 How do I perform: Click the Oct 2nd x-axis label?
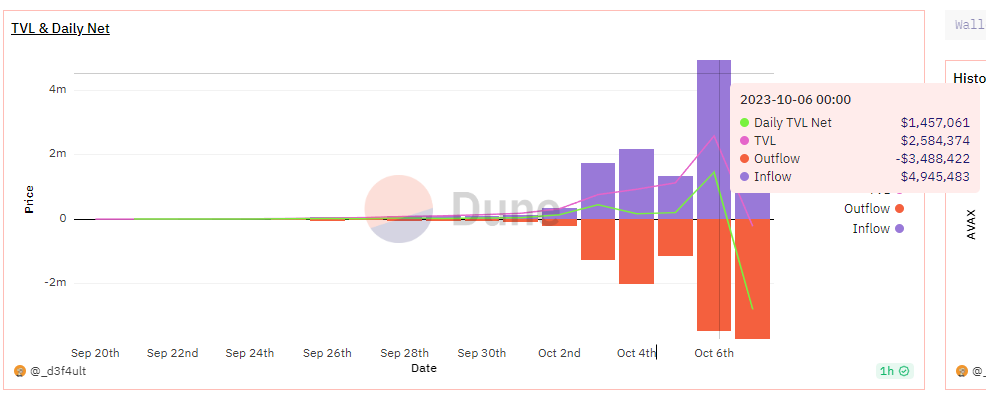[x=559, y=353]
